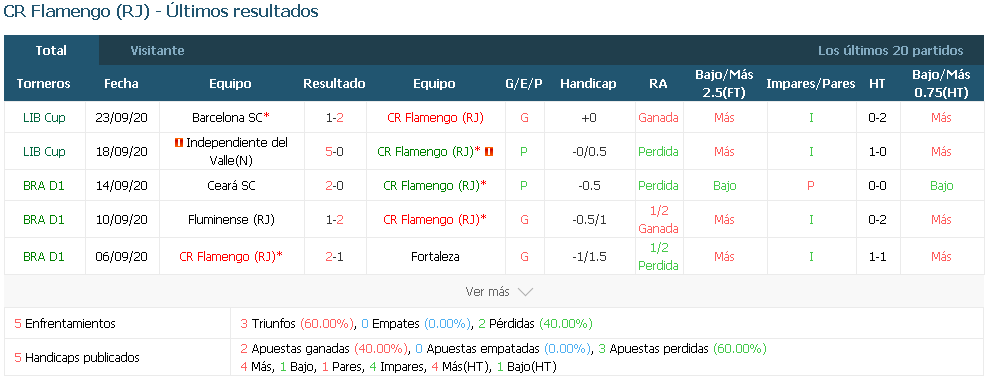The image size is (989, 380).
Task: Click the Impares/Pares column header
Action: coord(811,83)
